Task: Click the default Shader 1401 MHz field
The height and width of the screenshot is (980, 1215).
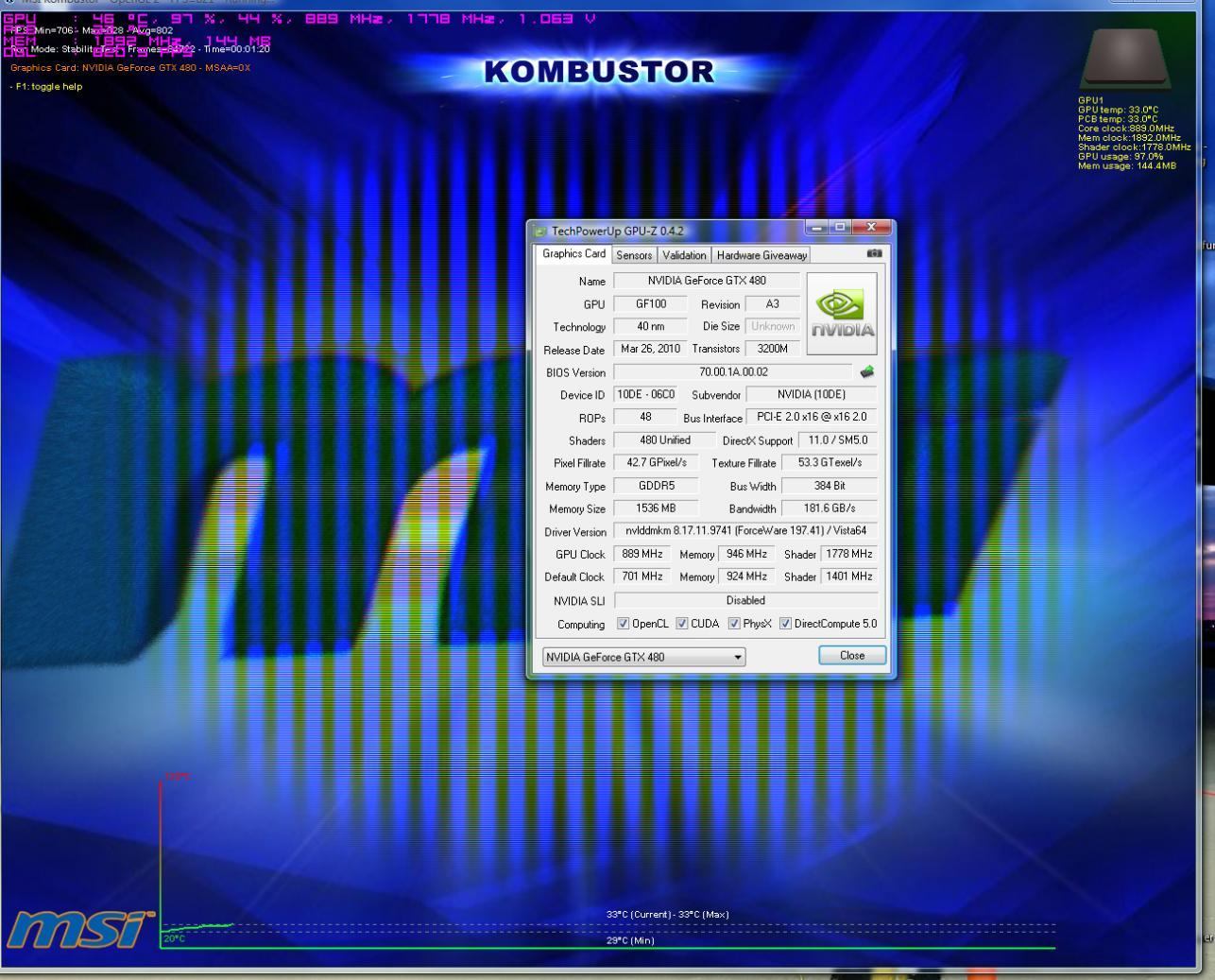Action: pyautogui.click(x=849, y=576)
